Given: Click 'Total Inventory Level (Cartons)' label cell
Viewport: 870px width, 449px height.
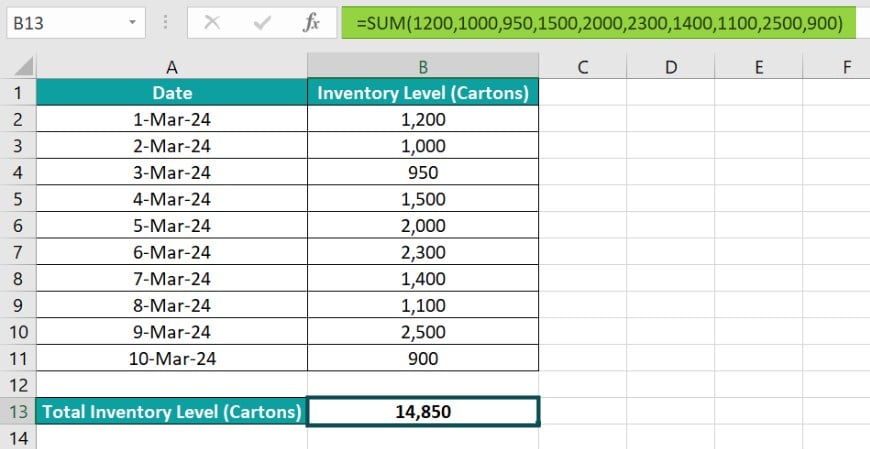Looking at the screenshot, I should (x=172, y=412).
